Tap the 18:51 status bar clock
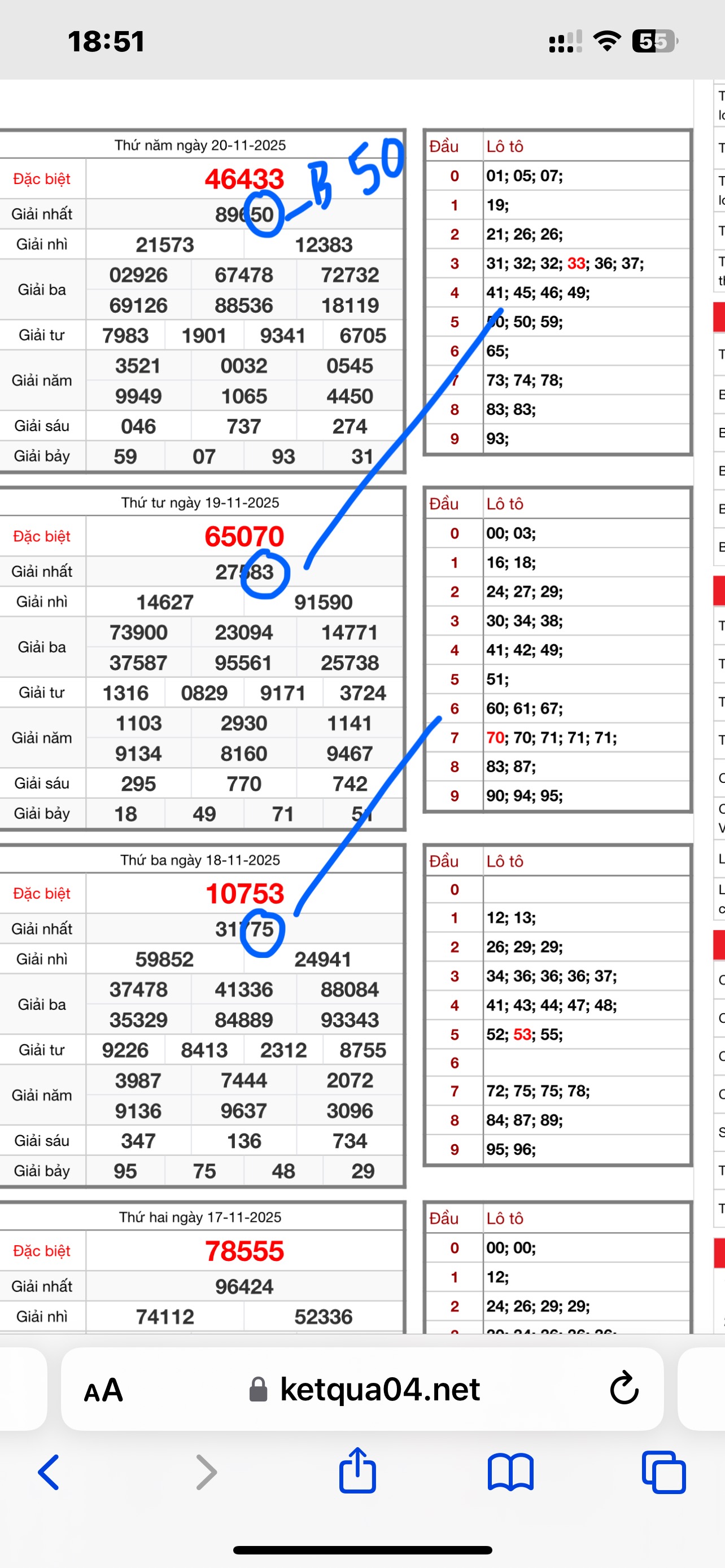Screen dimensions: 725x1568 (107, 41)
